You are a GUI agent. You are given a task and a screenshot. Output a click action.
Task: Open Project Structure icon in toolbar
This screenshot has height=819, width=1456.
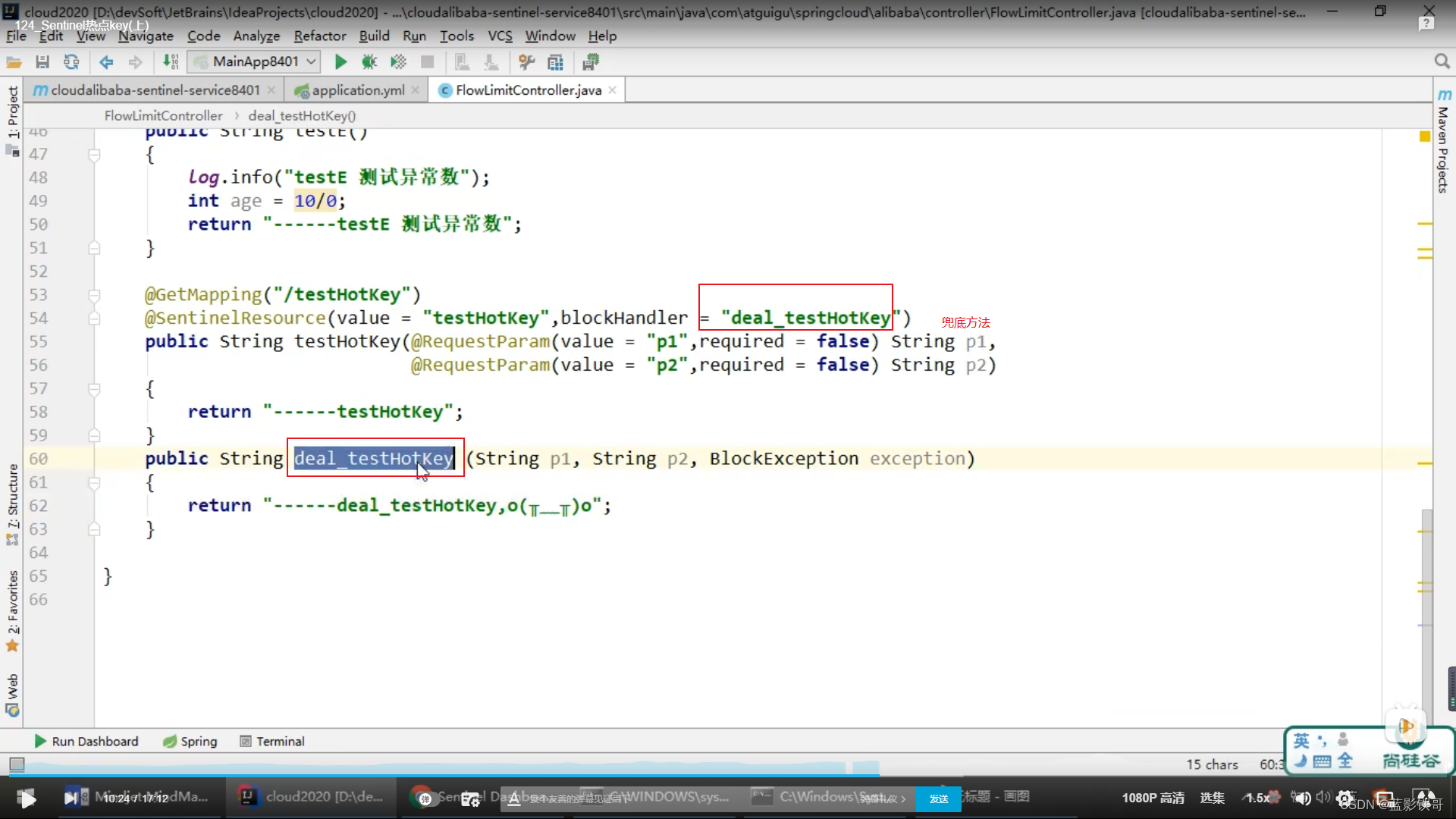pyautogui.click(x=556, y=62)
